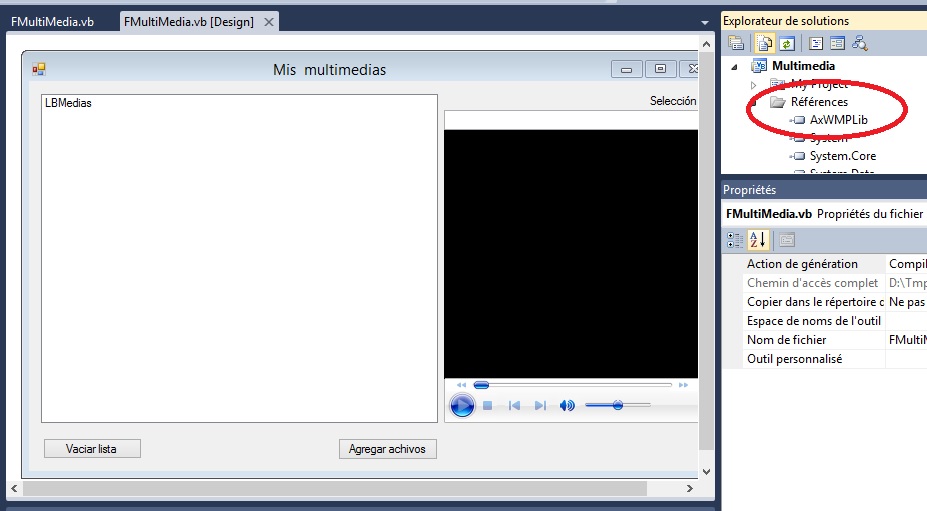The image size is (927, 511).
Task: Sort properties alphabetically
Action: 757,240
